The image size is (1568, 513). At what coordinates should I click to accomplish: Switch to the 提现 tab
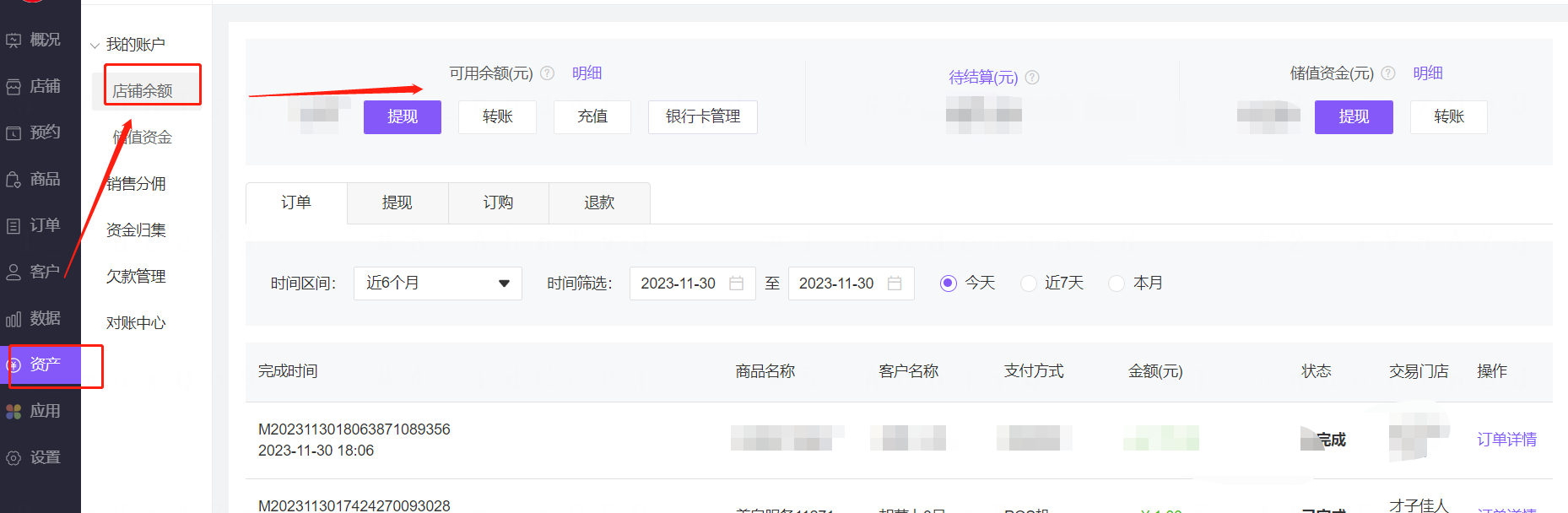tap(397, 202)
